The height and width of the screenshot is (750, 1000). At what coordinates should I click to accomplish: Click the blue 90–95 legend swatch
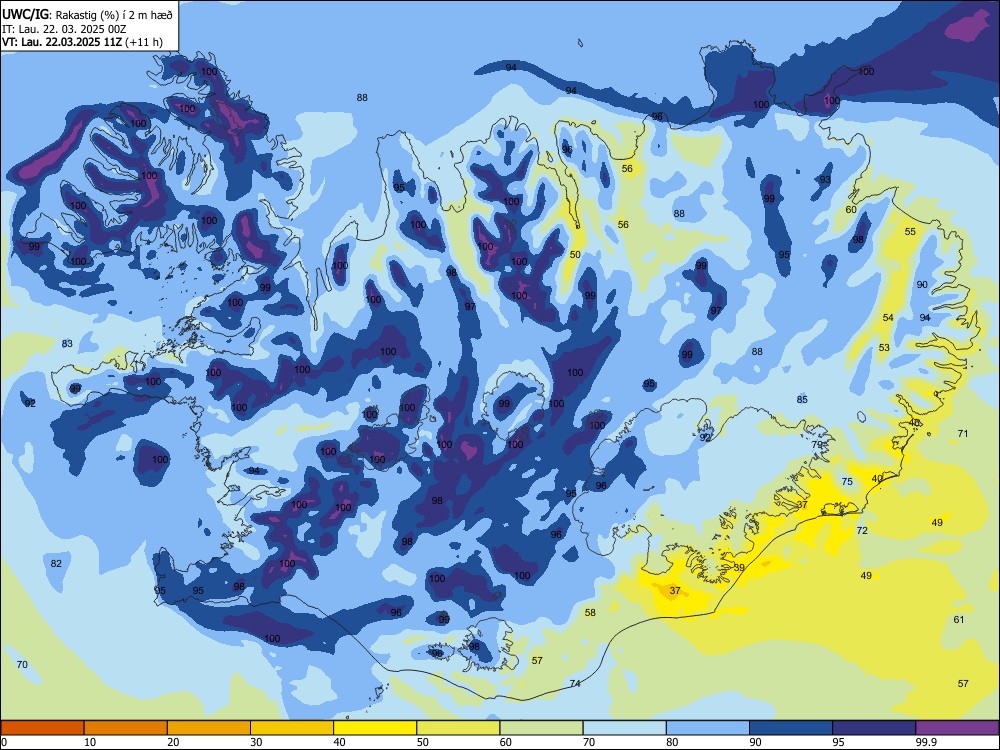(x=791, y=728)
